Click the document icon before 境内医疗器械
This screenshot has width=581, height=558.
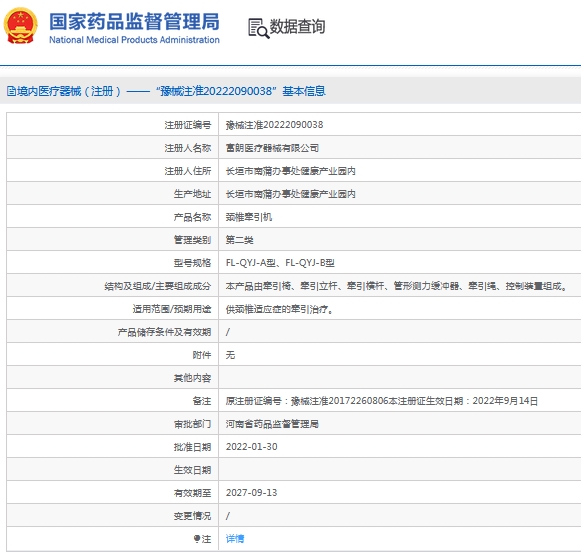(11, 91)
